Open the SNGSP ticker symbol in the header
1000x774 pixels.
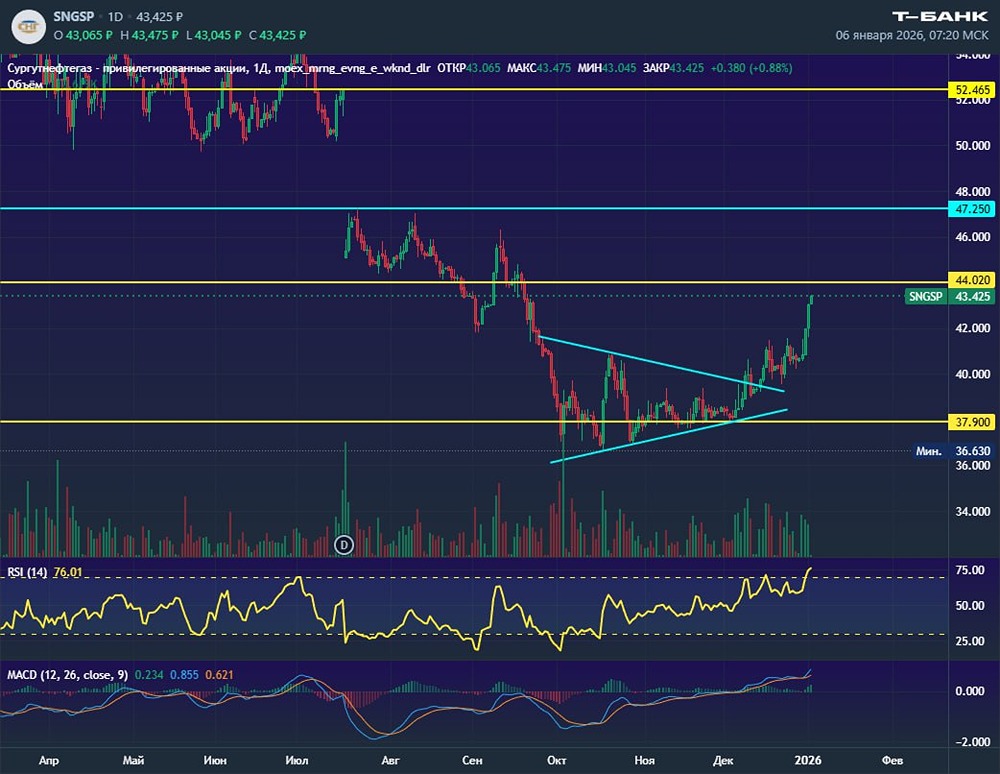pyautogui.click(x=76, y=17)
